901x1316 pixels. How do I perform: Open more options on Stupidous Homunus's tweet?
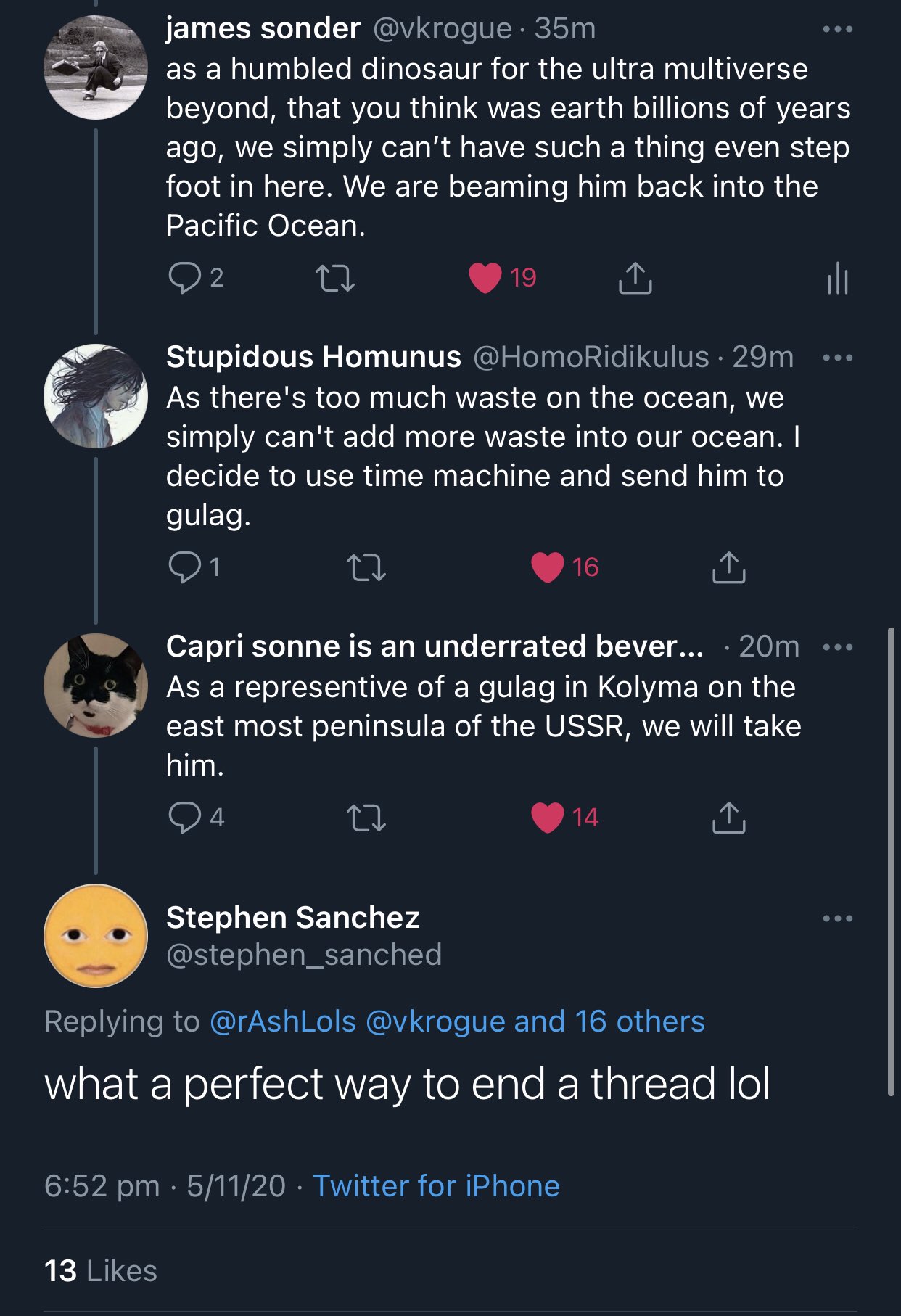point(838,358)
